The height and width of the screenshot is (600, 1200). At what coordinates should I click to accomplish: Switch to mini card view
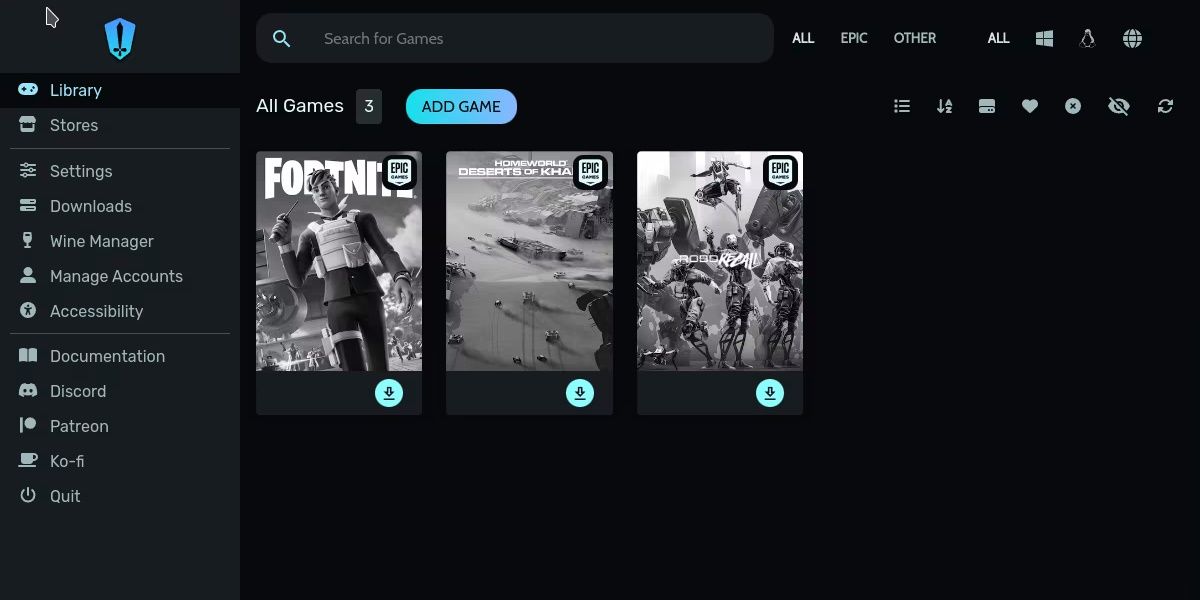(987, 106)
